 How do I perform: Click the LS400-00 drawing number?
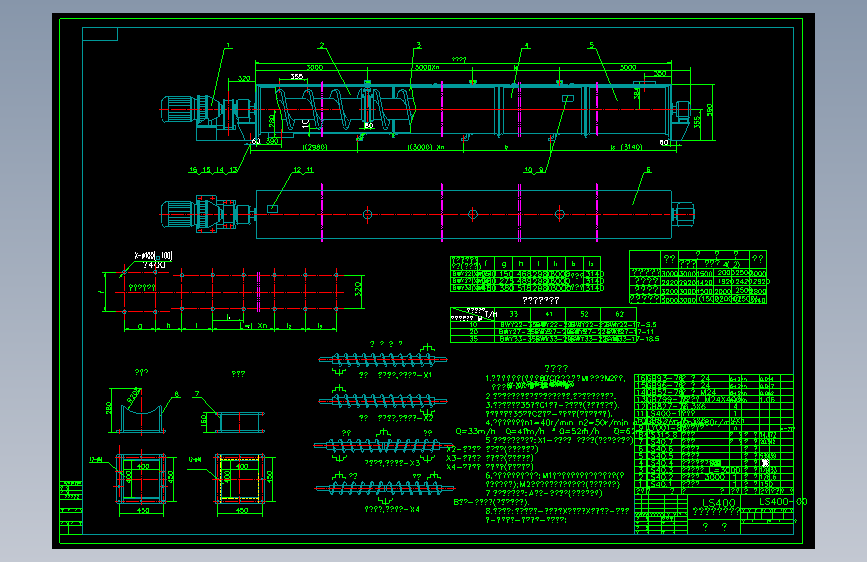(x=782, y=502)
